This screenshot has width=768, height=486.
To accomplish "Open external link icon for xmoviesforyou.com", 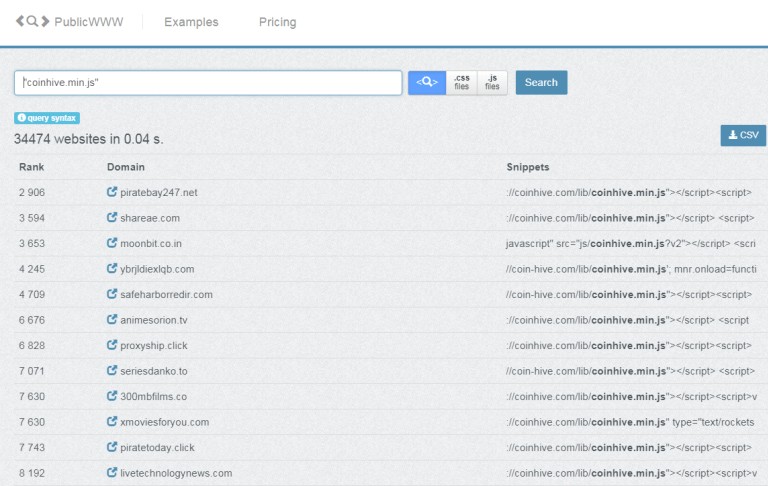I will pyautogui.click(x=112, y=421).
